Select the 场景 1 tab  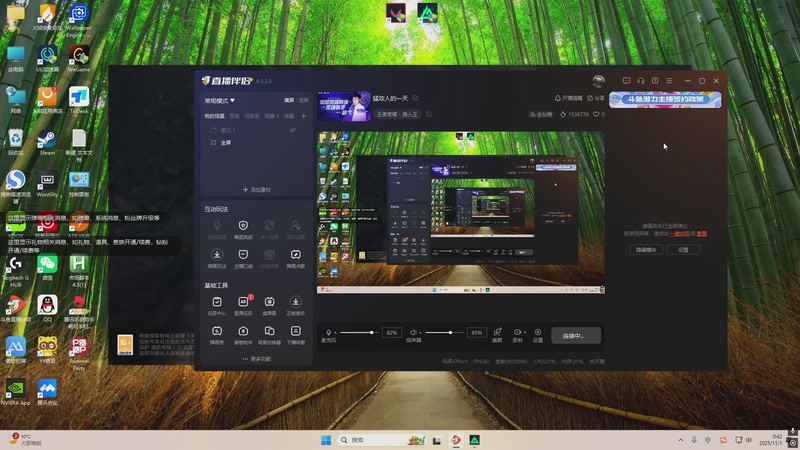pos(271,116)
